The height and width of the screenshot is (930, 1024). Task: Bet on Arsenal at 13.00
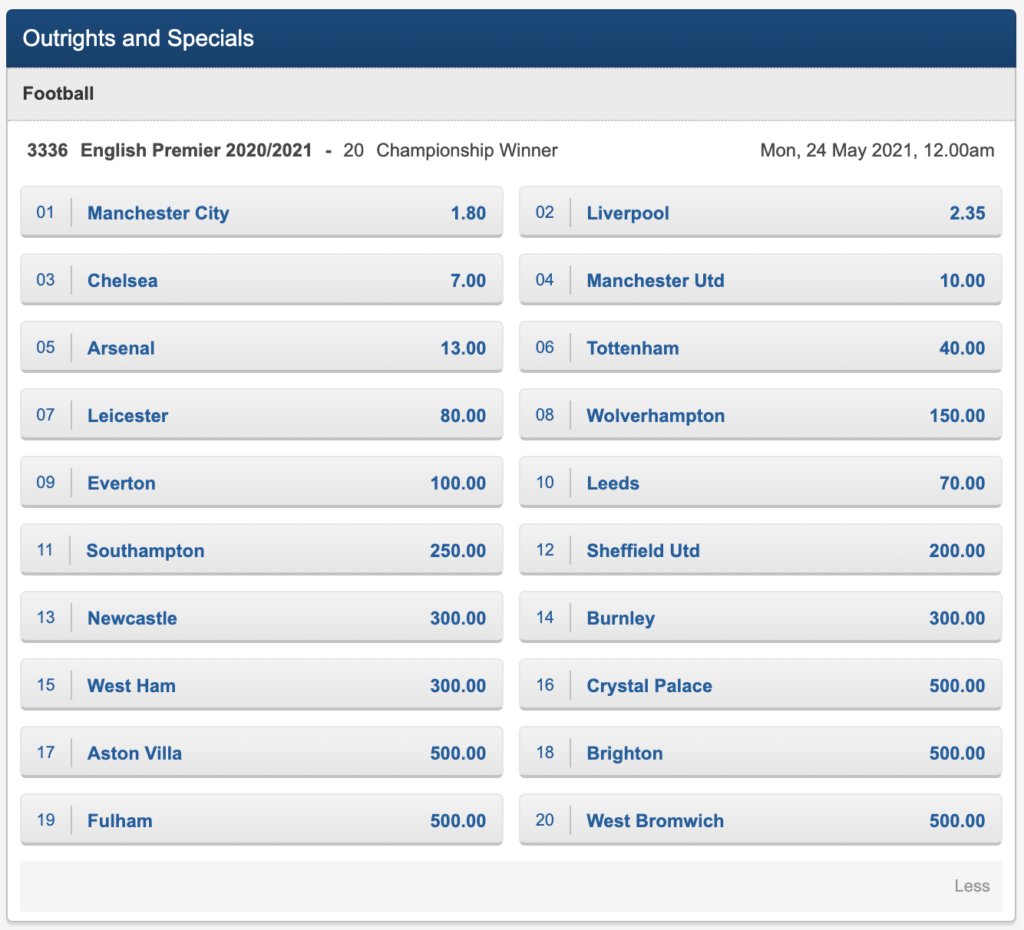[261, 347]
